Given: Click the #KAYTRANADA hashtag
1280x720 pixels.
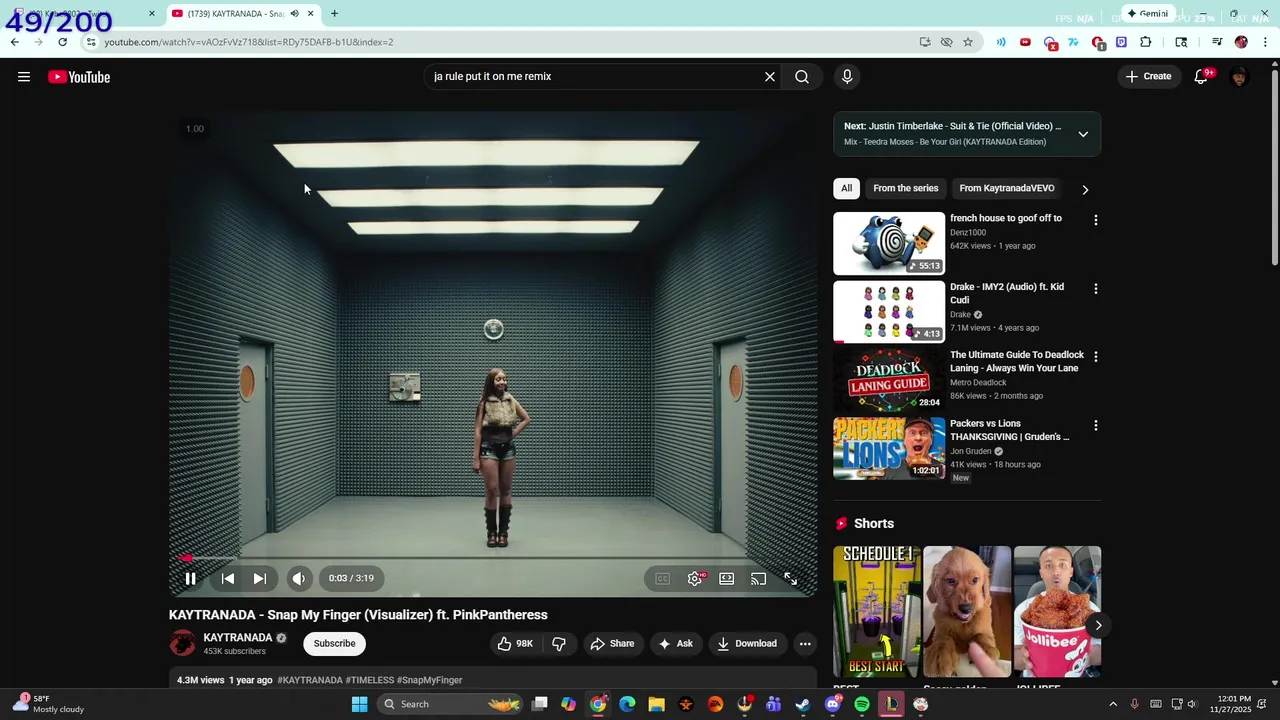Looking at the screenshot, I should (310, 680).
